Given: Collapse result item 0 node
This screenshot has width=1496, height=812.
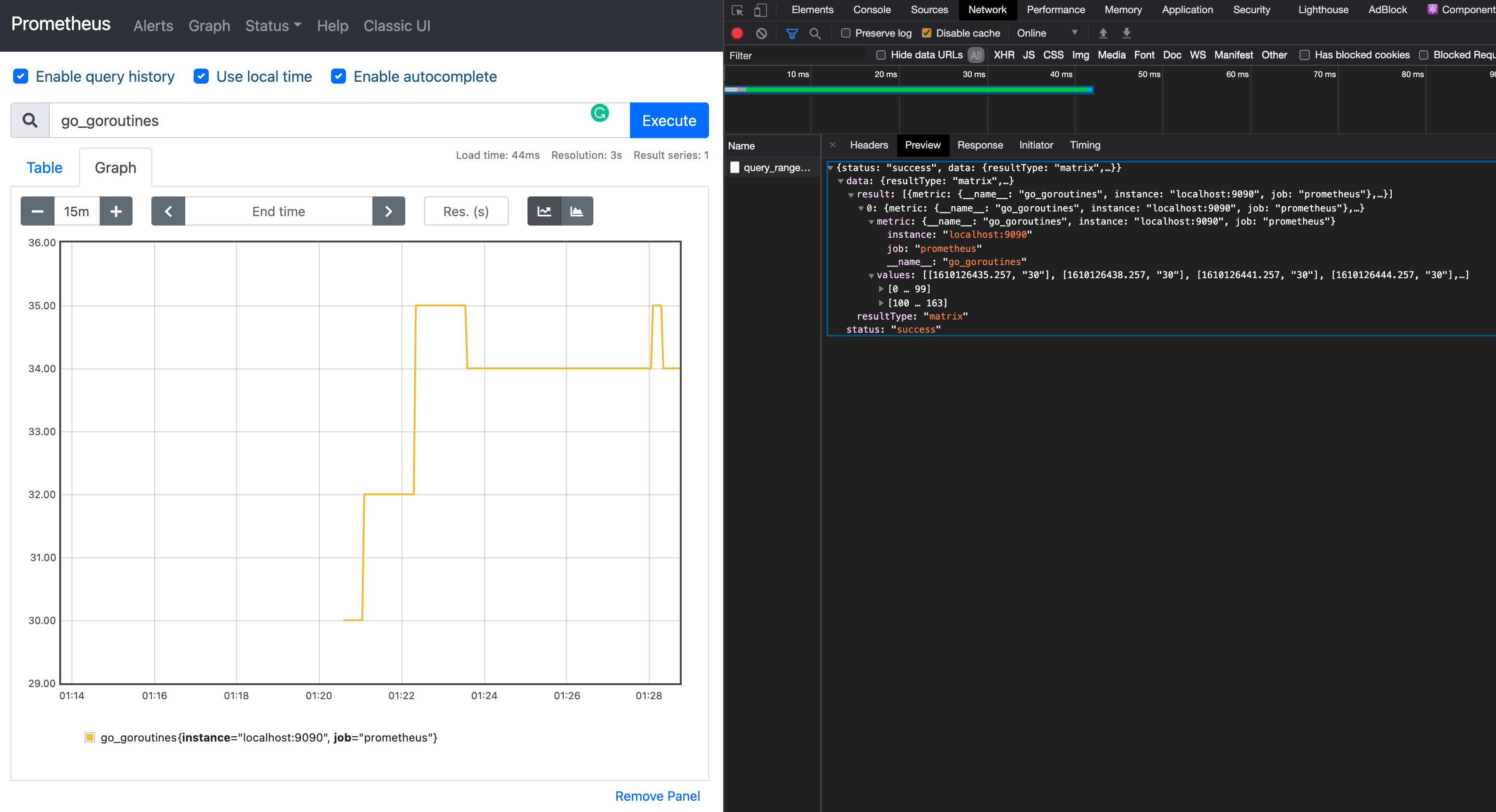Looking at the screenshot, I should (861, 208).
